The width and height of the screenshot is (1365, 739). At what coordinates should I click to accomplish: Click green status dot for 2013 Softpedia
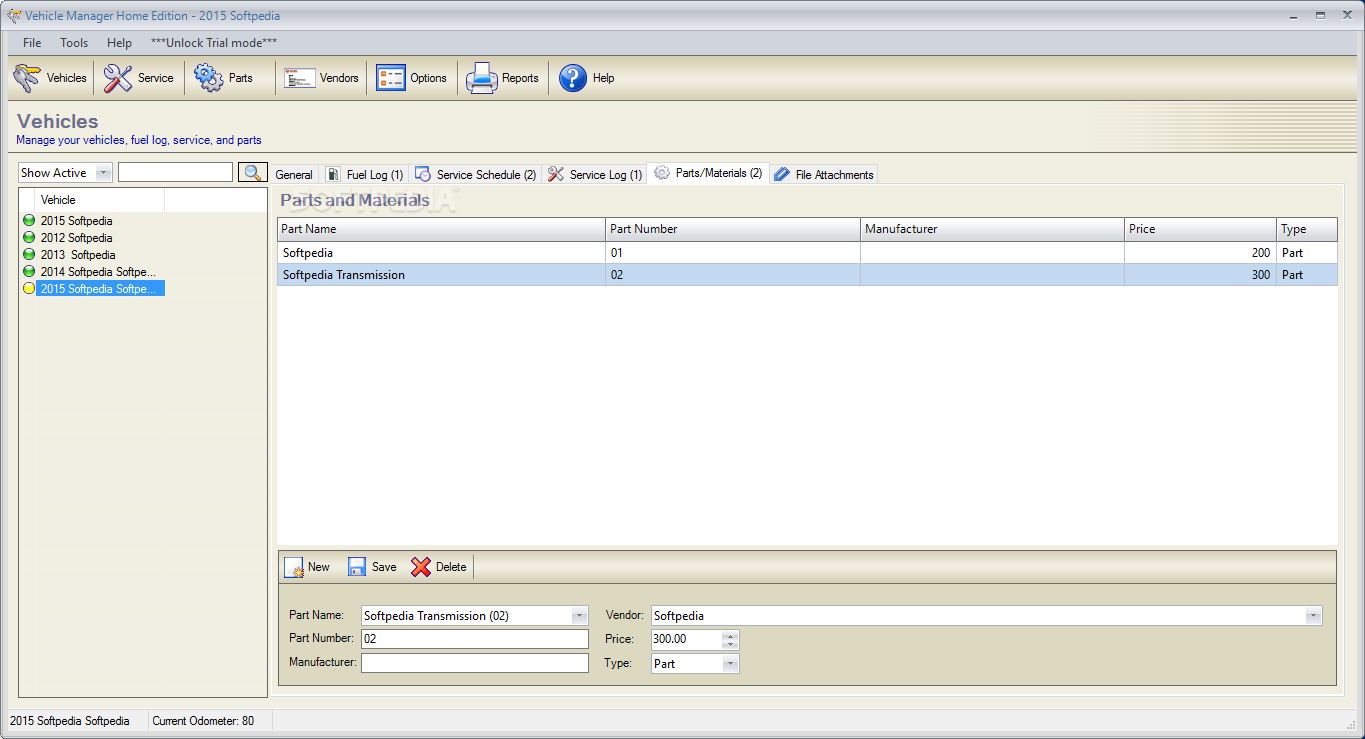coord(29,255)
